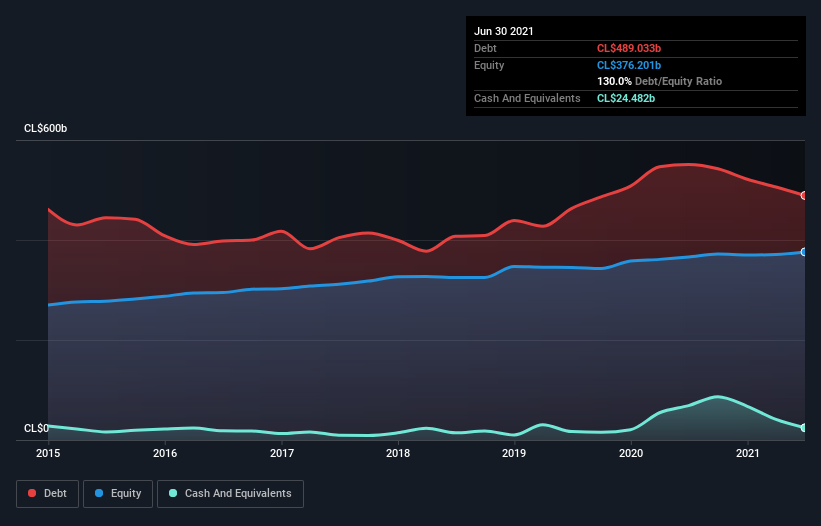The image size is (821, 526).
Task: Click the Cash value CL$24.482b
Action: [626, 98]
